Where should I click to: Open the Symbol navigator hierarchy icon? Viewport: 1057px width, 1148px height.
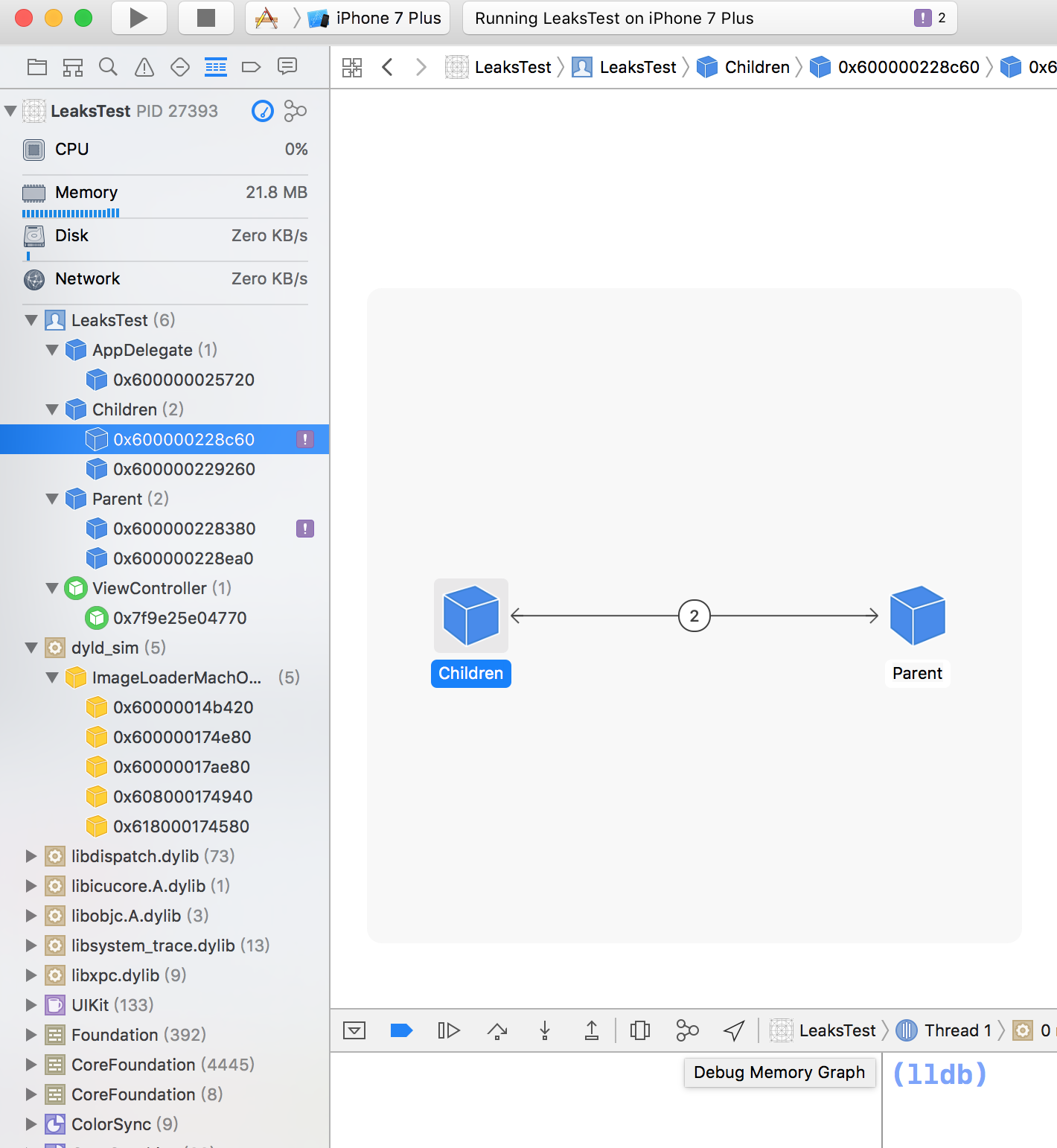(73, 68)
